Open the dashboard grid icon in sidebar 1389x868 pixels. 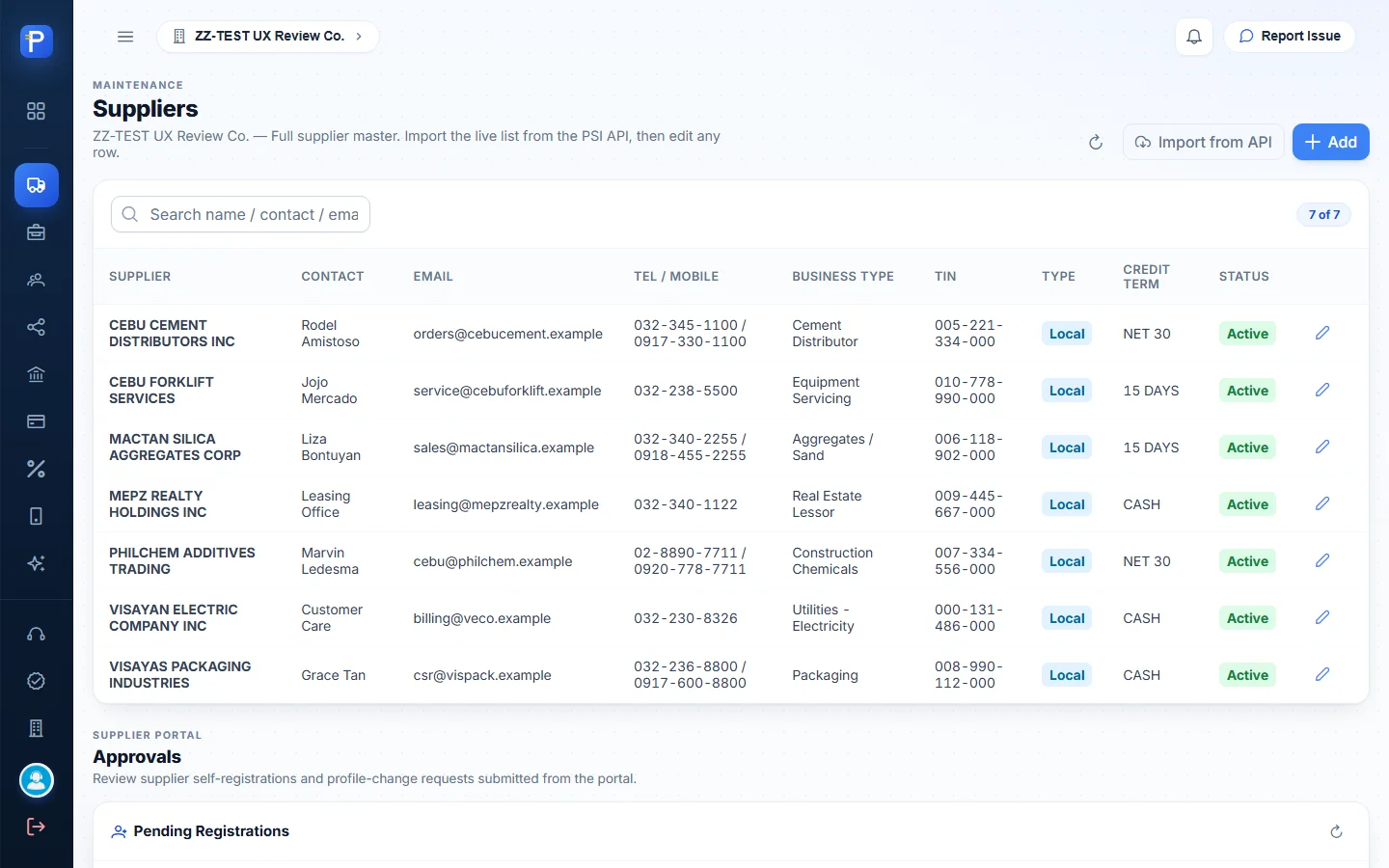coord(36,111)
